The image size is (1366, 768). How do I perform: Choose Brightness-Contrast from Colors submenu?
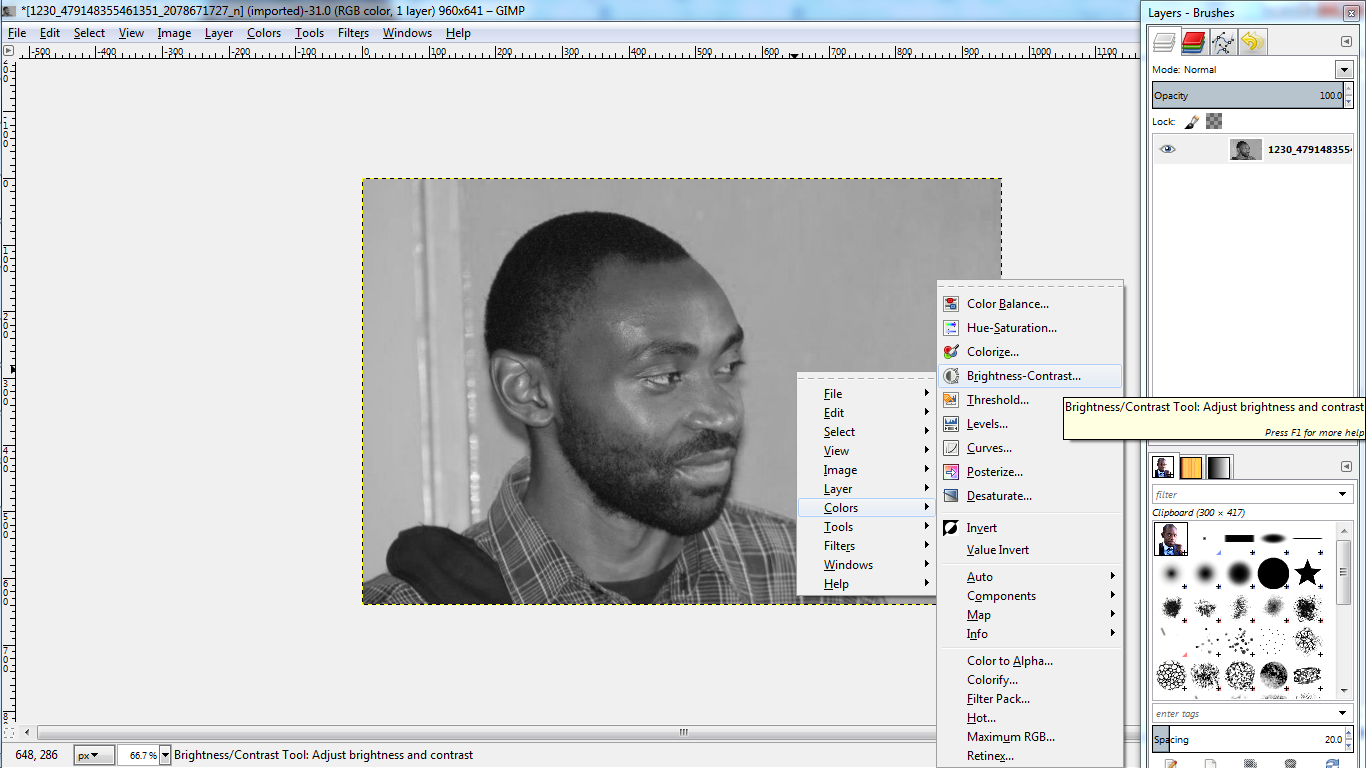[1030, 376]
